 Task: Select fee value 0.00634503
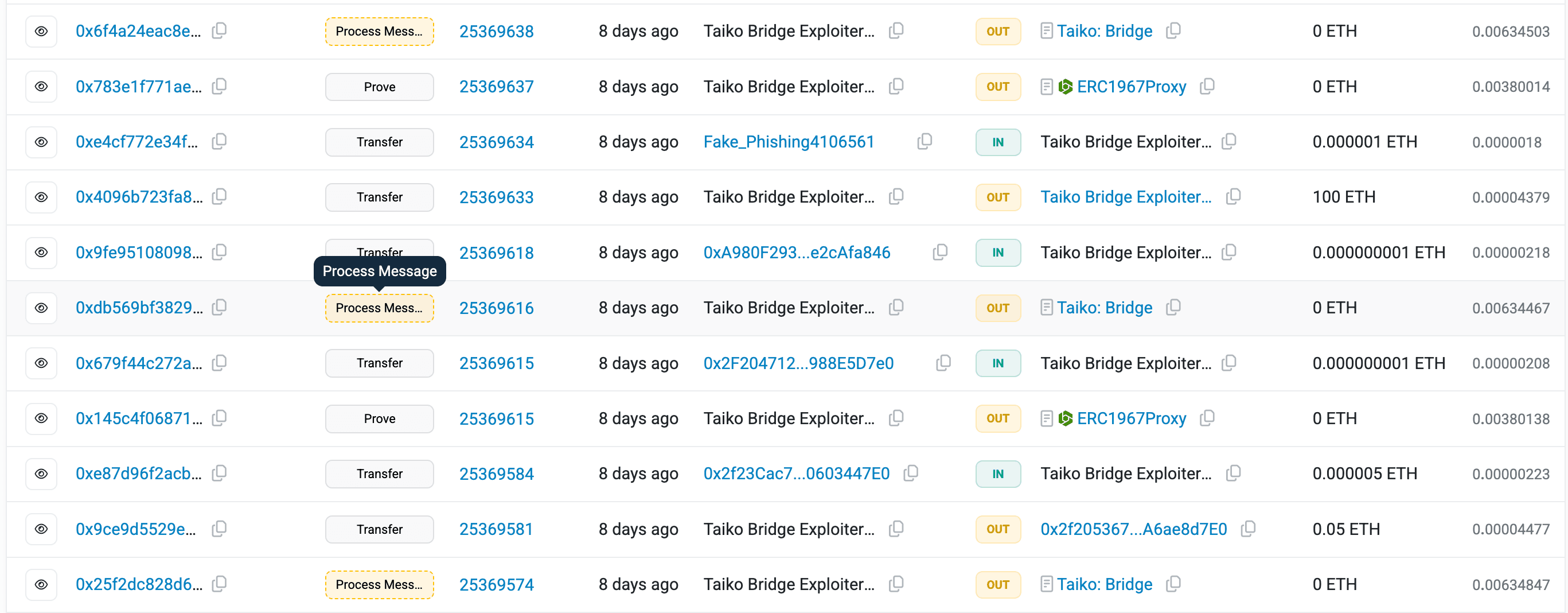pyautogui.click(x=1510, y=31)
